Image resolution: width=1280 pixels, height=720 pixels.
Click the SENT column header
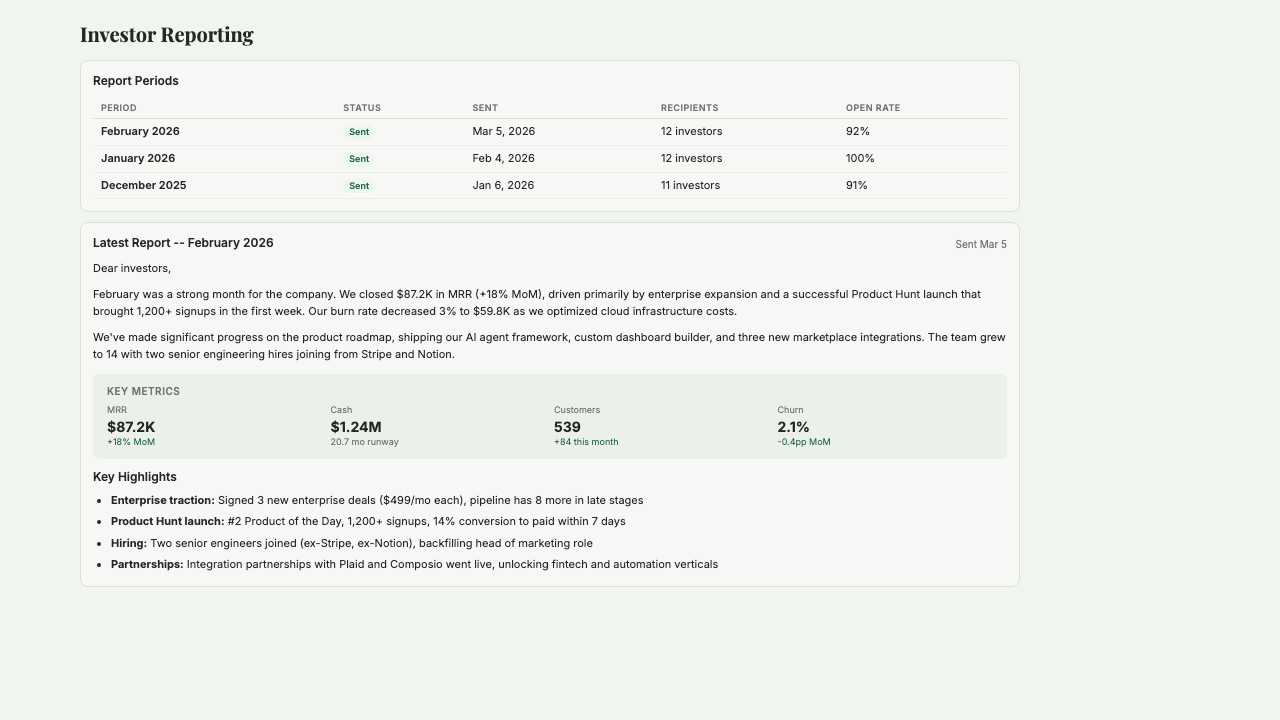pos(483,107)
